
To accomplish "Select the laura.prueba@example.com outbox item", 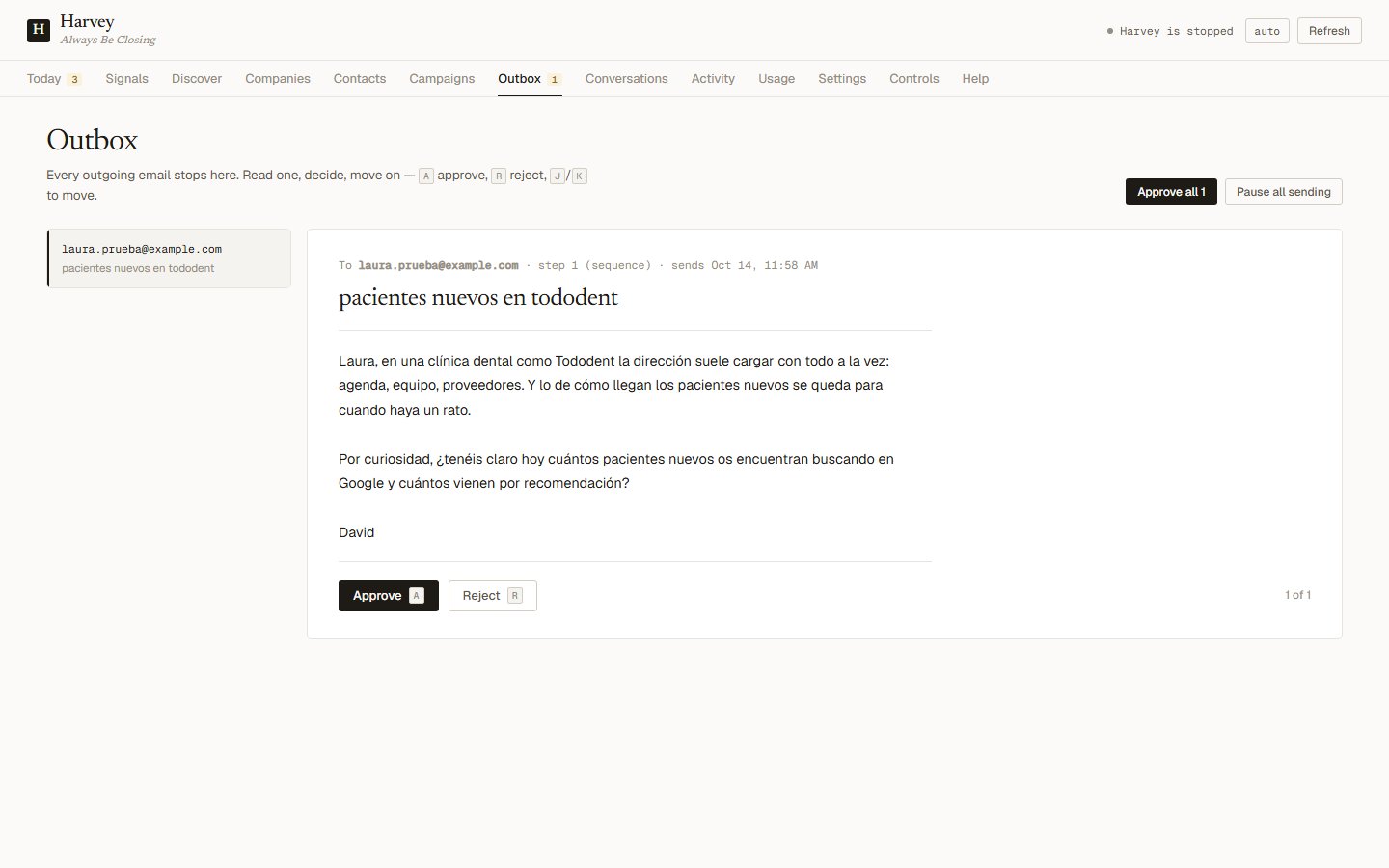I will click(x=169, y=258).
